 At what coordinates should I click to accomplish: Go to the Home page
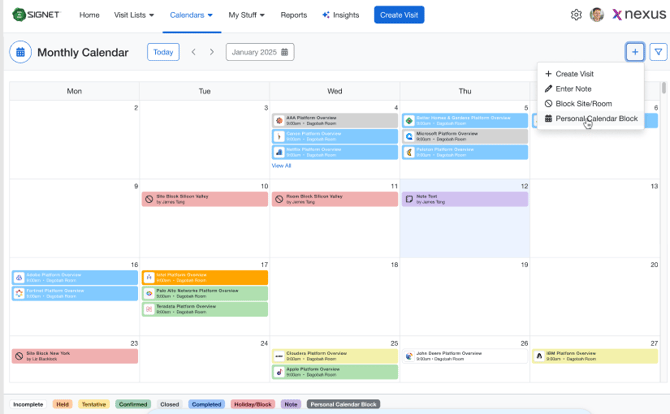(x=89, y=15)
